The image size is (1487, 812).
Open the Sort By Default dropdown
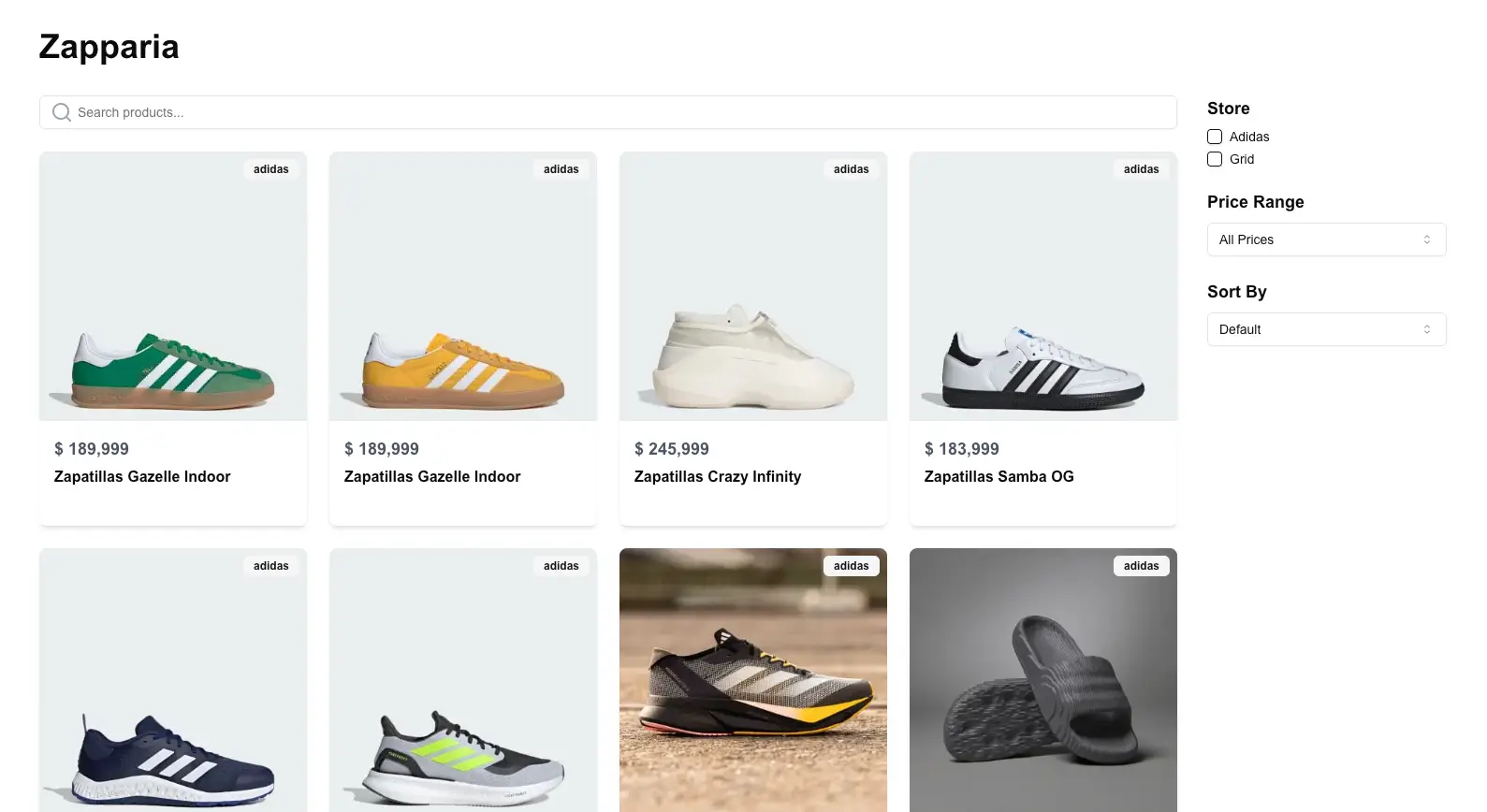(x=1327, y=329)
